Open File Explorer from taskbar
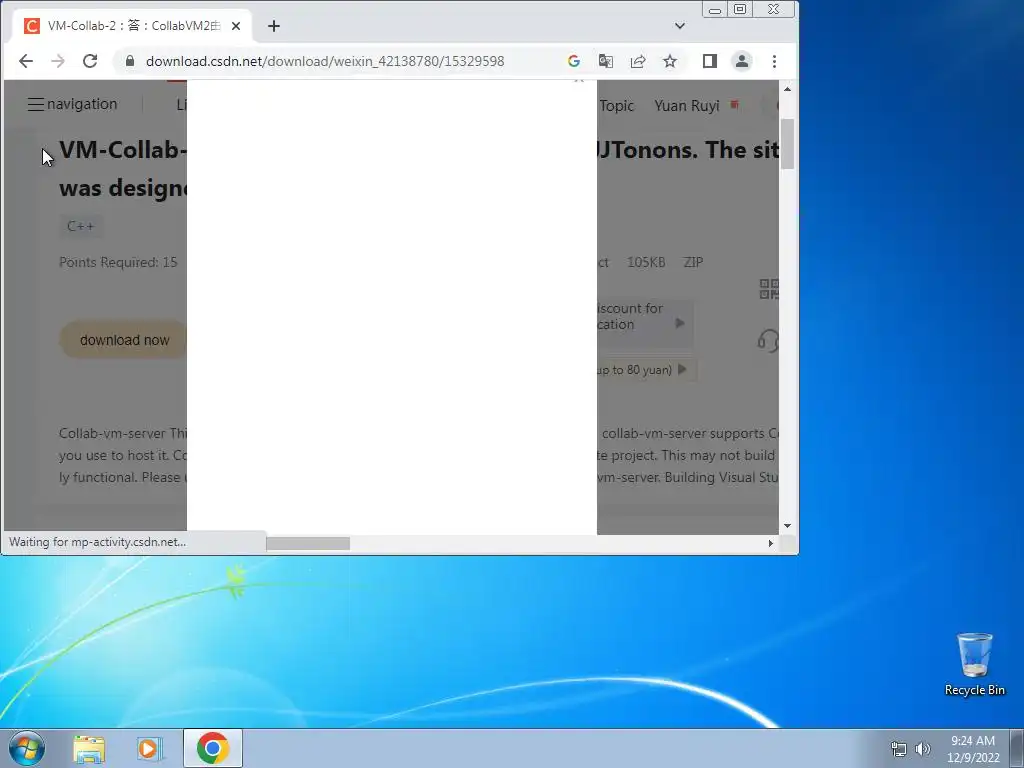The width and height of the screenshot is (1024, 768). point(89,748)
